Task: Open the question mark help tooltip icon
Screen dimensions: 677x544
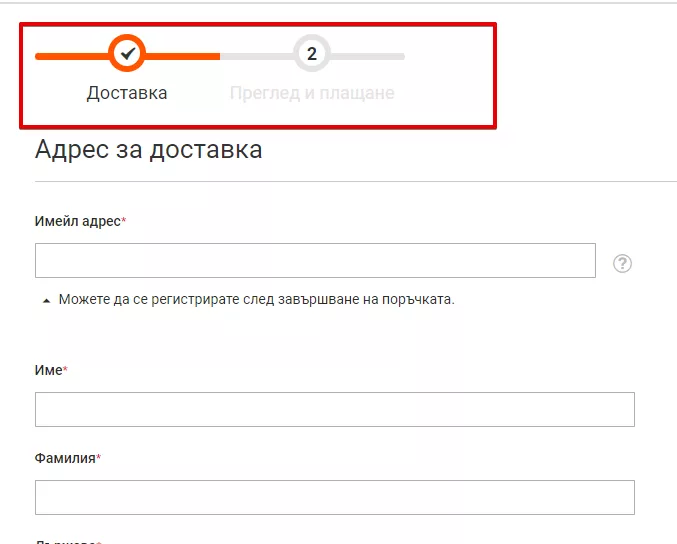Action: click(622, 263)
